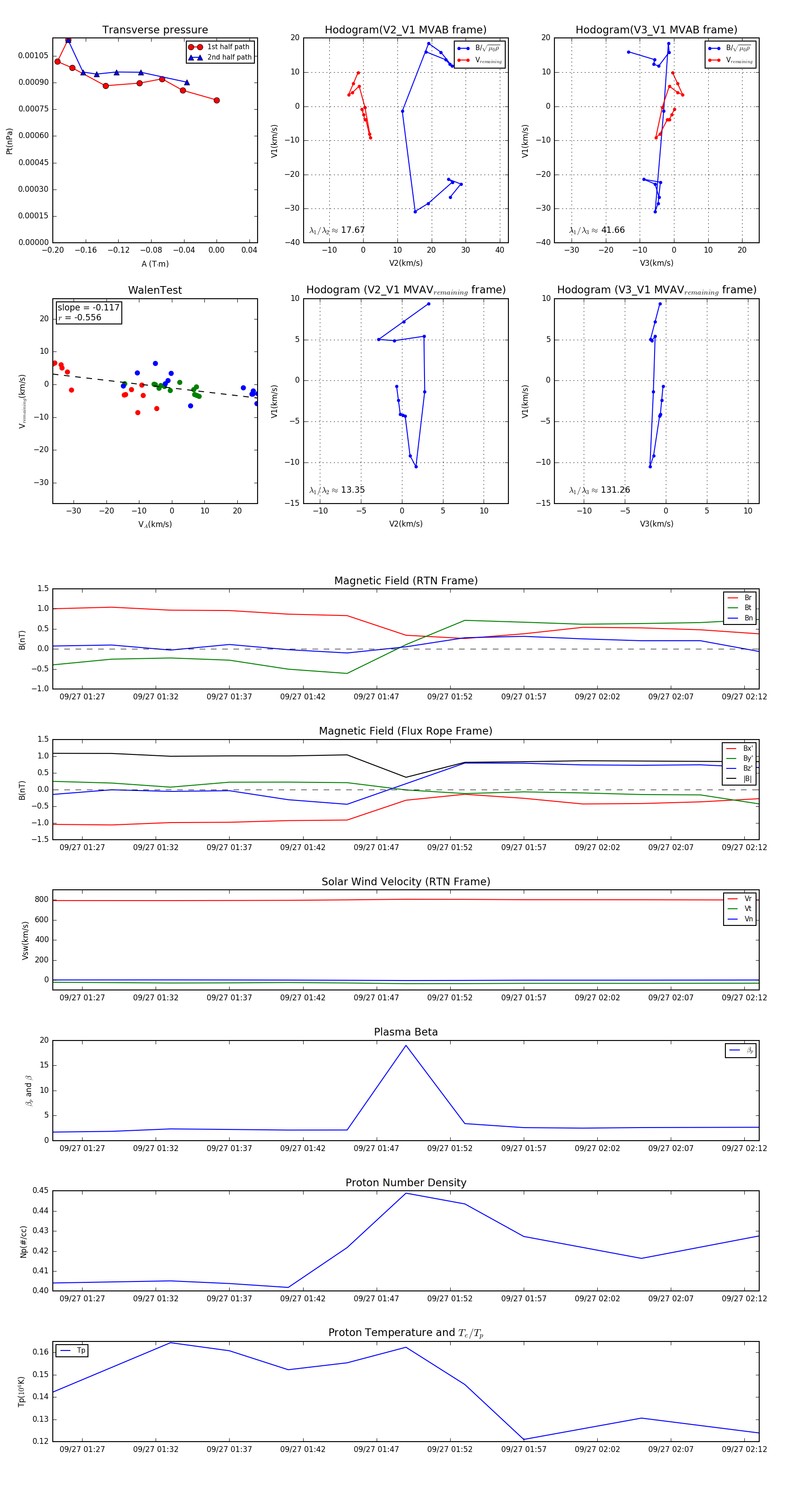Click the 'Np(#/cc)' y-axis label
Image resolution: width=812 pixels, height=1489 pixels.
24,1241
